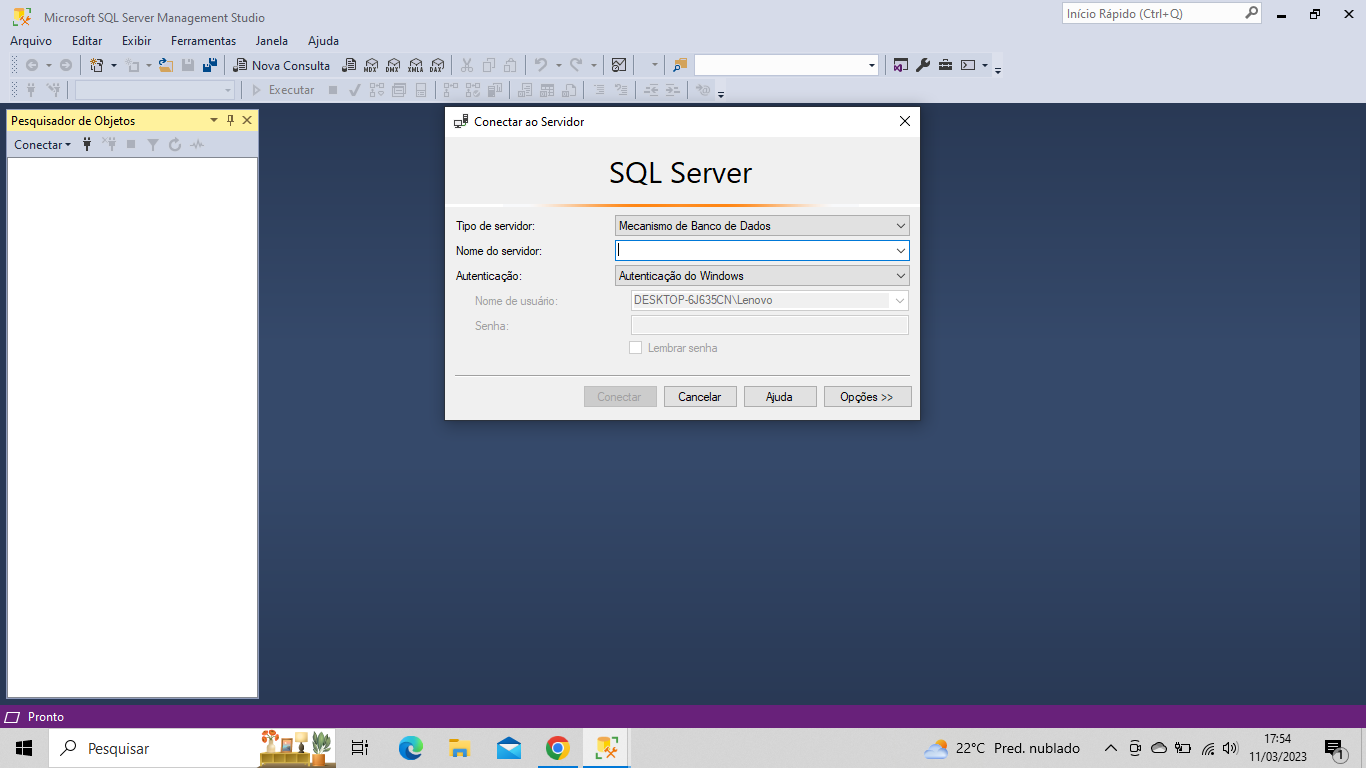
Task: Open the Tipo de servidor dropdown
Action: pos(762,226)
